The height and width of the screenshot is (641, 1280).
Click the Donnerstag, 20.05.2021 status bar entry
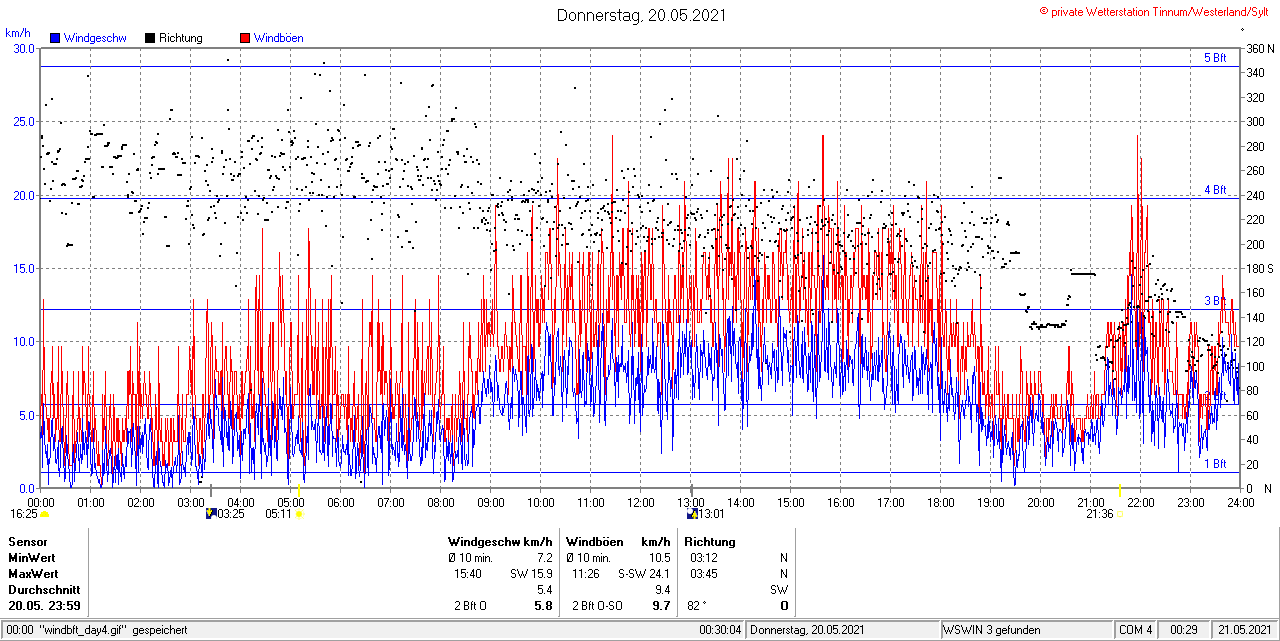(x=809, y=630)
